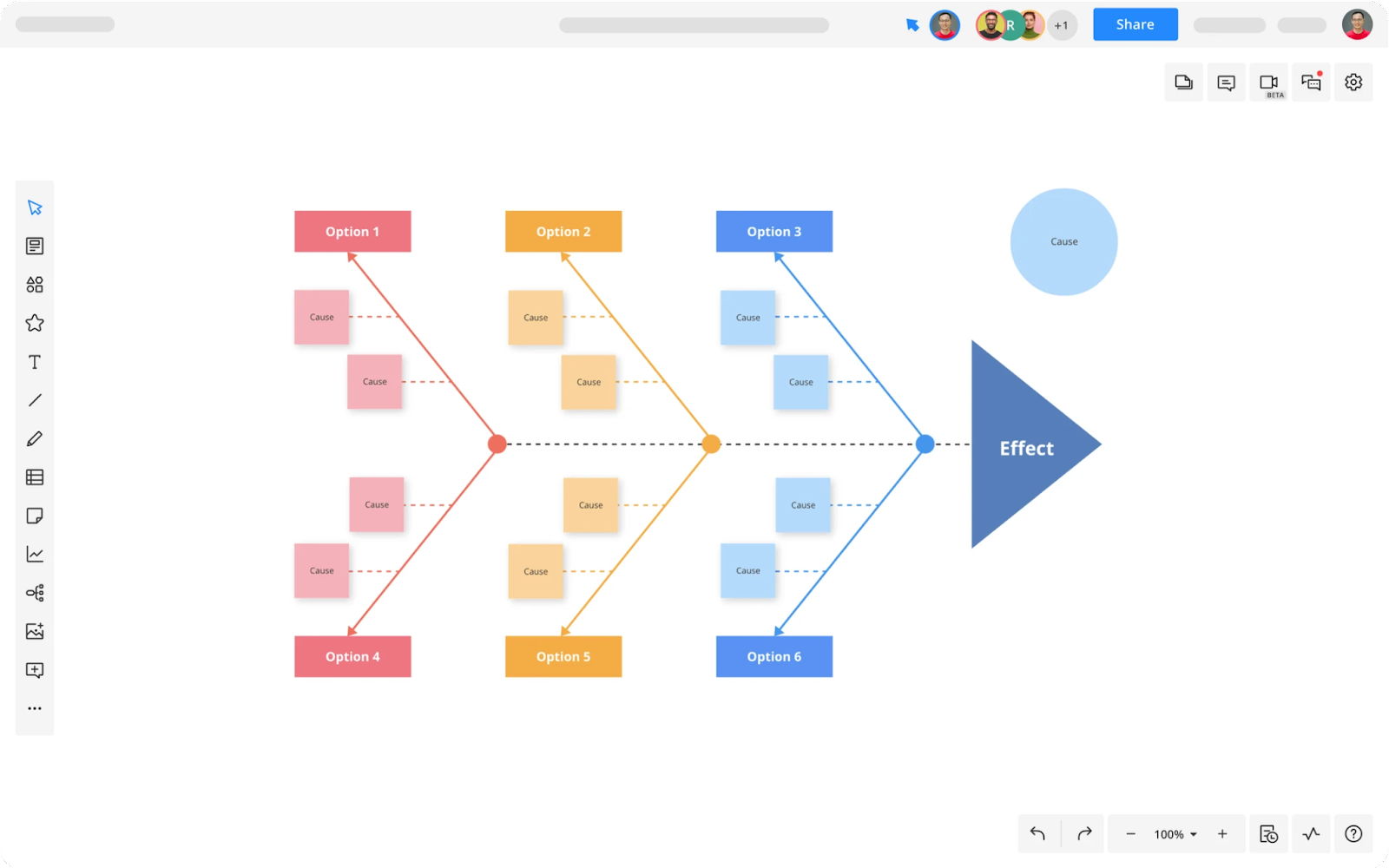
Task: Select the Text tool
Action: pos(35,362)
